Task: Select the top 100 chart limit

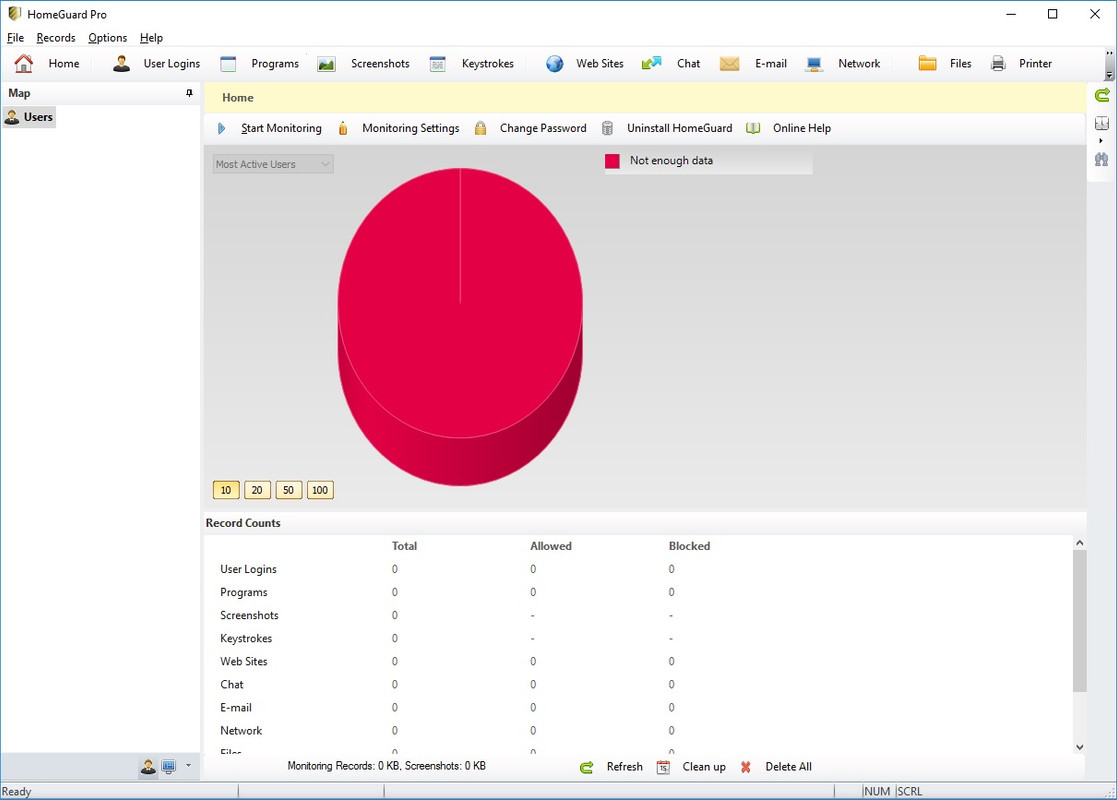Action: [x=320, y=490]
